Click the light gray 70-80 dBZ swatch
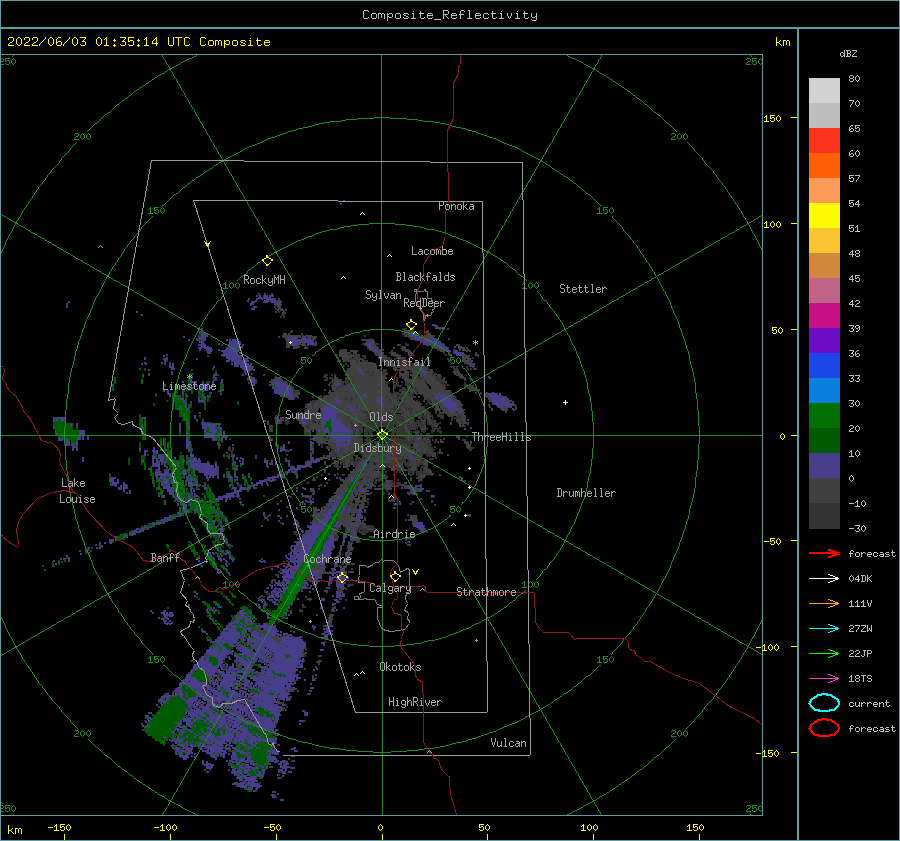The height and width of the screenshot is (841, 900). tap(824, 91)
